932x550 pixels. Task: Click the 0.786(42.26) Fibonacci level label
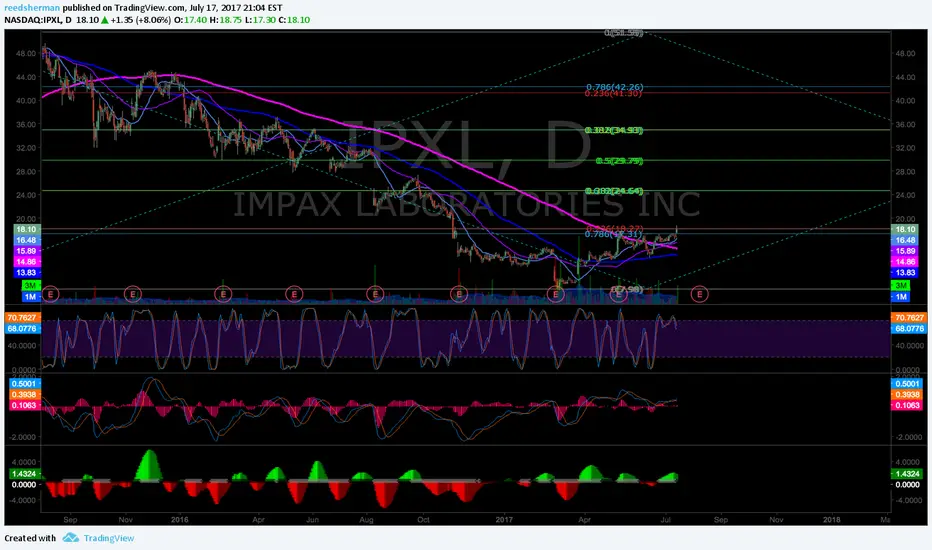pyautogui.click(x=614, y=87)
